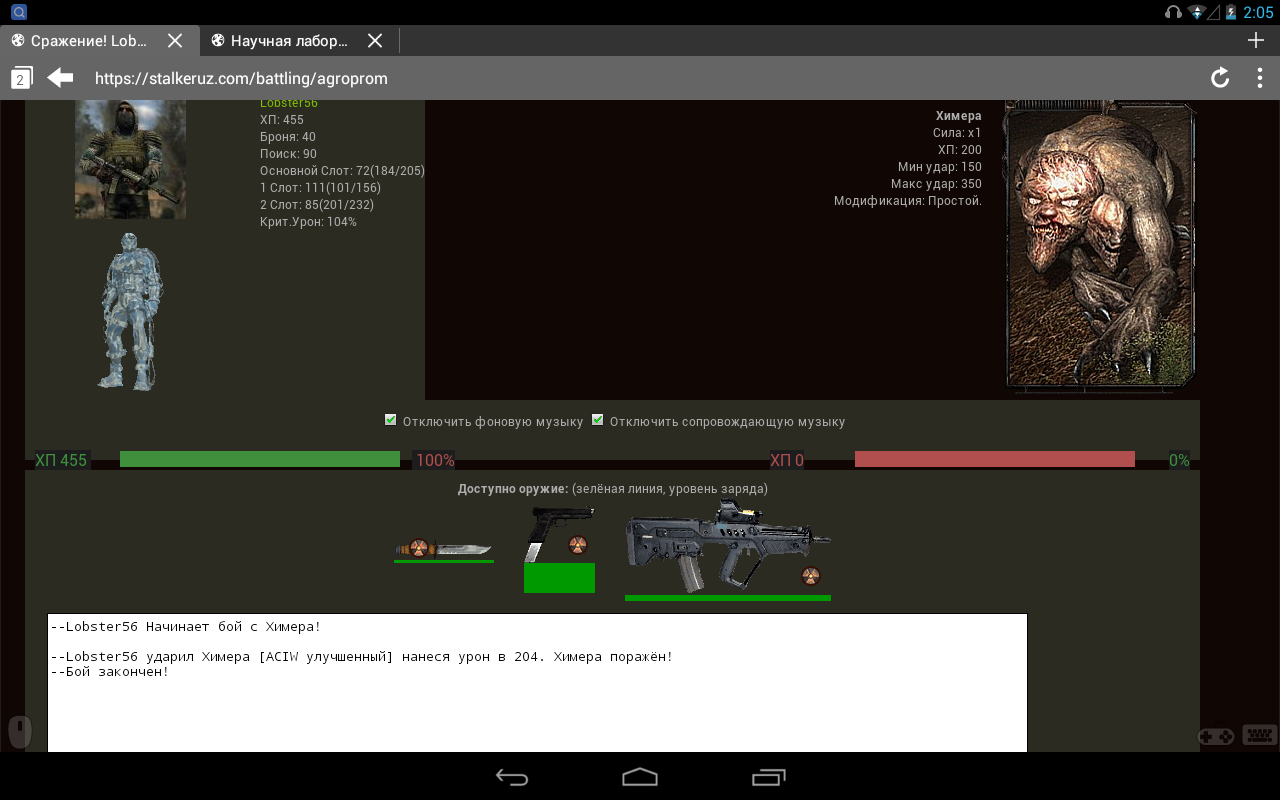1280x800 pixels.
Task: Go back with the browser arrow
Action: pyautogui.click(x=61, y=77)
